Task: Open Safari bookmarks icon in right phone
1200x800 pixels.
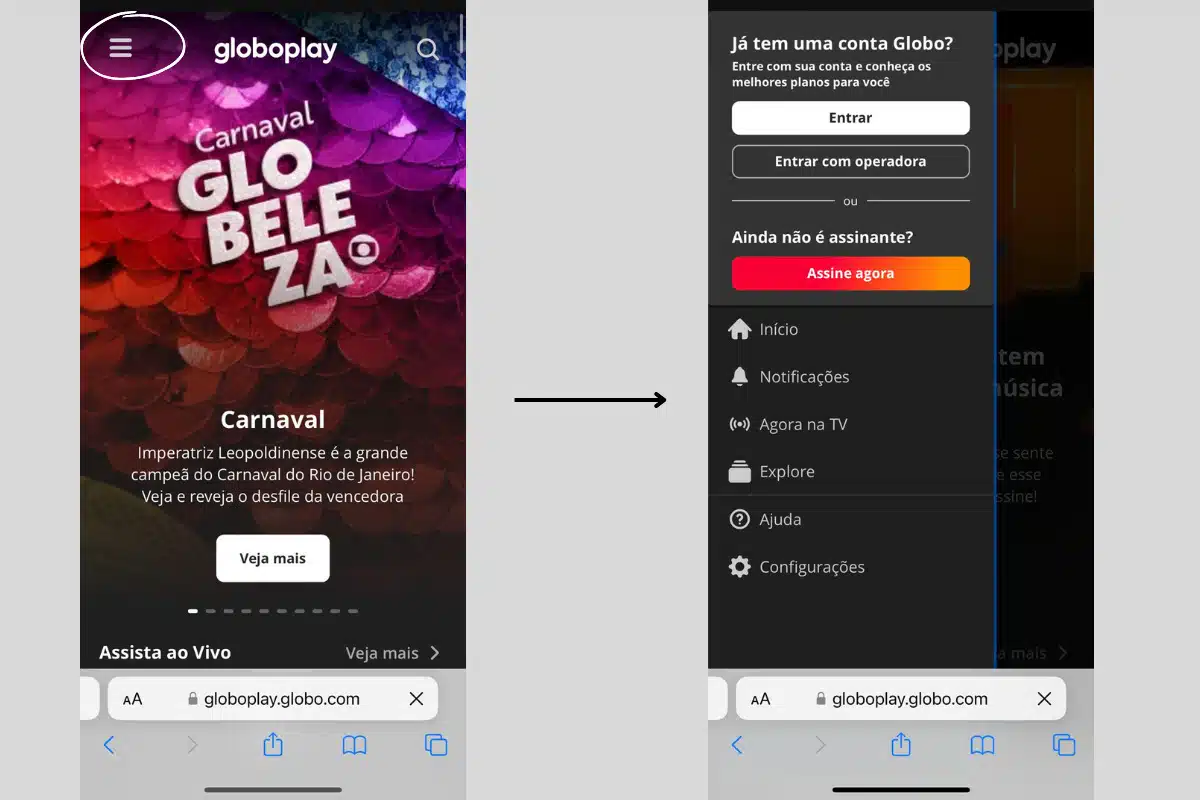Action: [983, 745]
